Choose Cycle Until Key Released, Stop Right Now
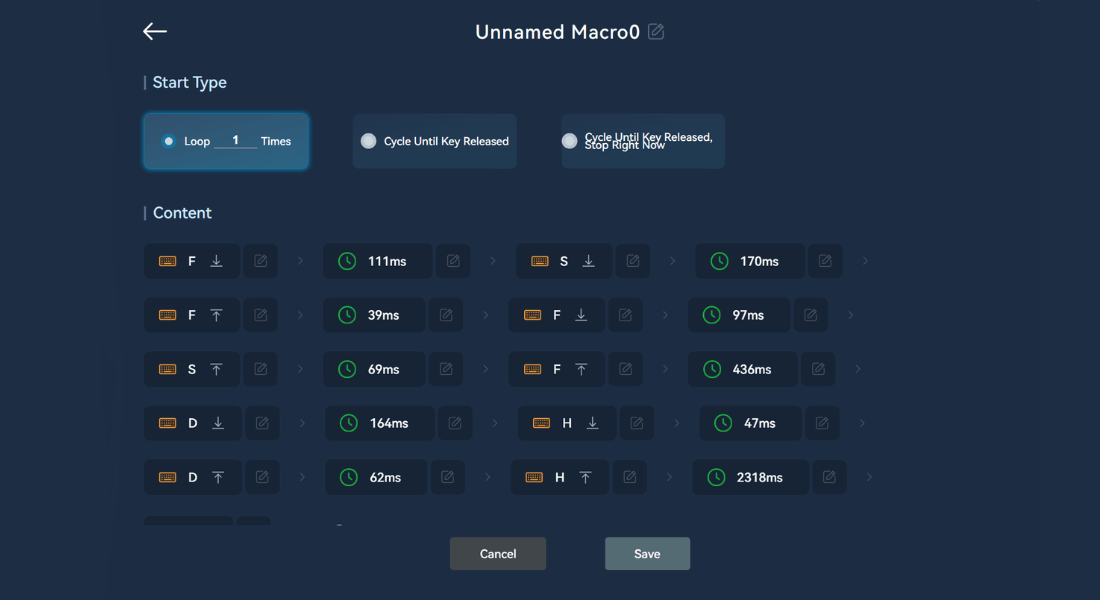1100x600 pixels. pos(570,141)
